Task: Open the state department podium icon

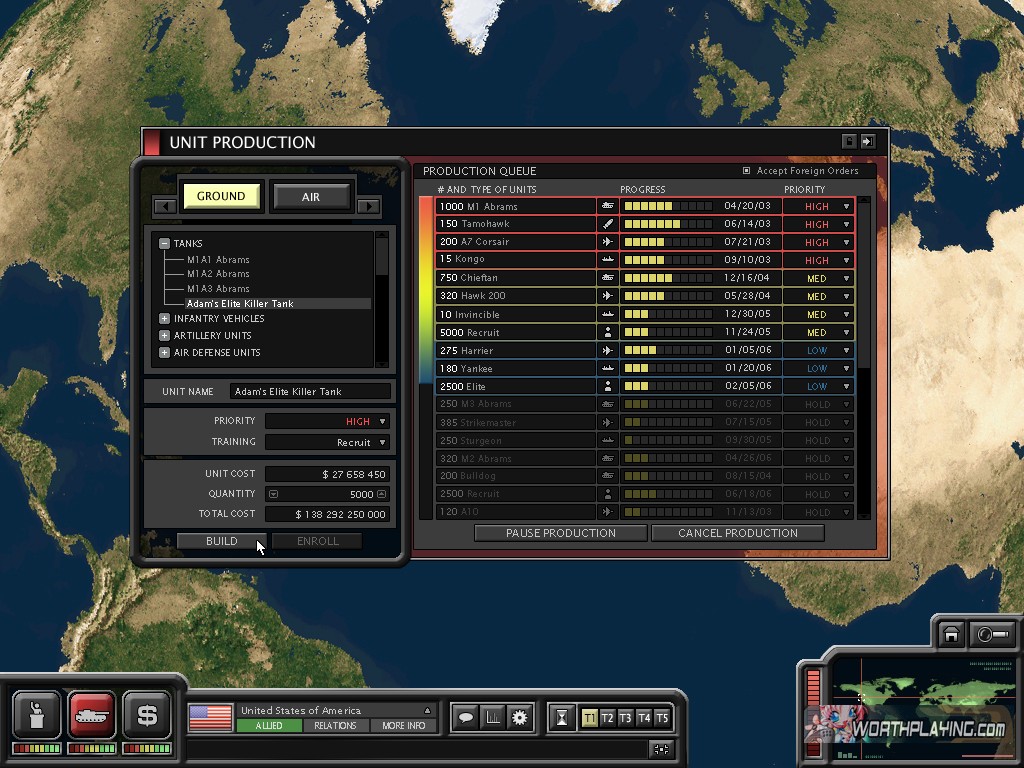Action: pos(37,715)
